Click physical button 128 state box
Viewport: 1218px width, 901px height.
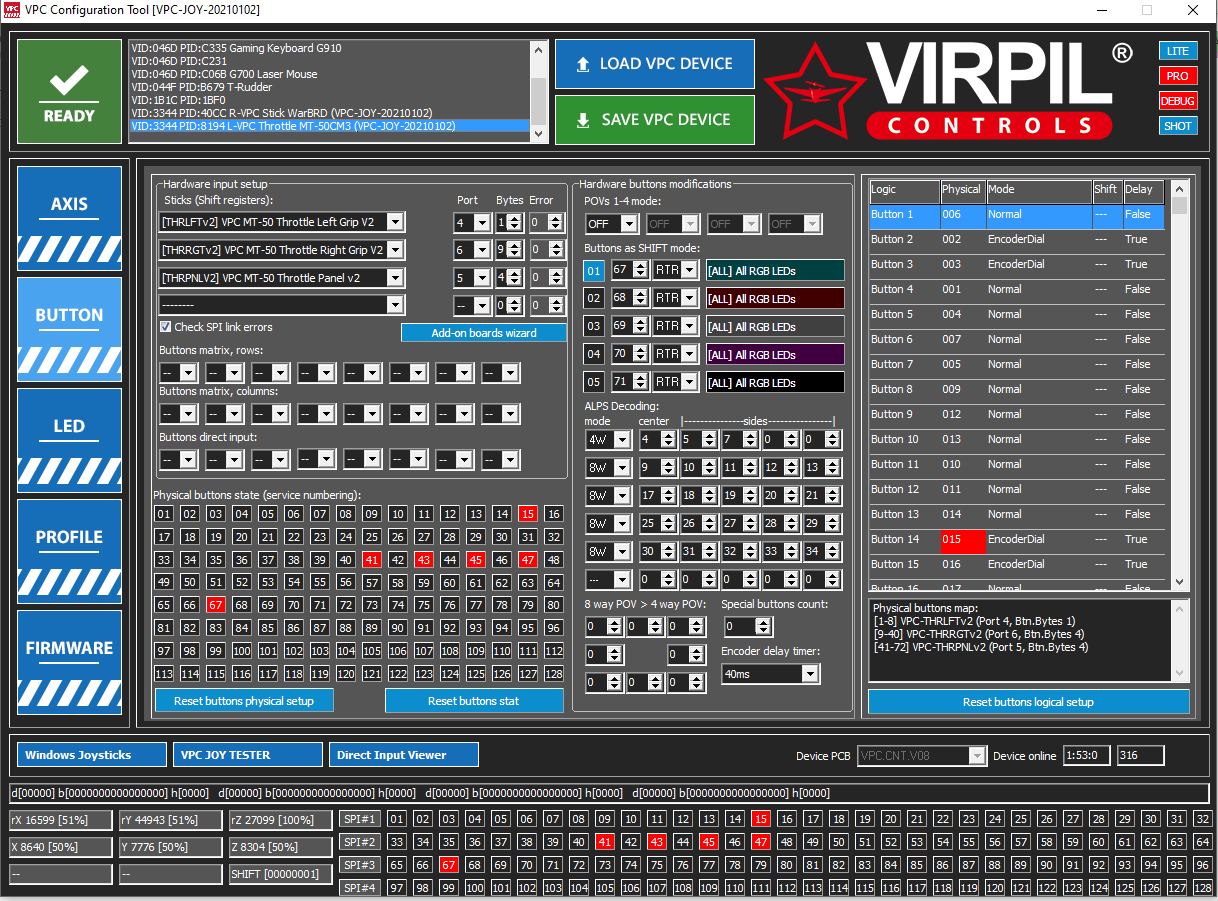[554, 674]
